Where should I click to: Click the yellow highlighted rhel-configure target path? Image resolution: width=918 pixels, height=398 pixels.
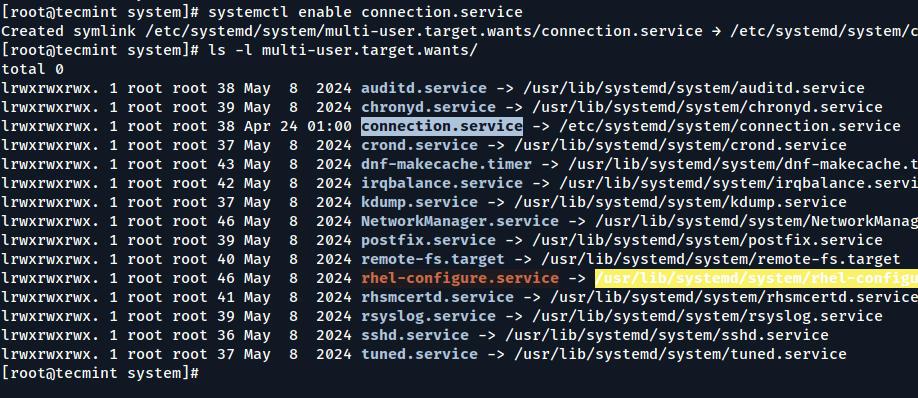[756, 278]
